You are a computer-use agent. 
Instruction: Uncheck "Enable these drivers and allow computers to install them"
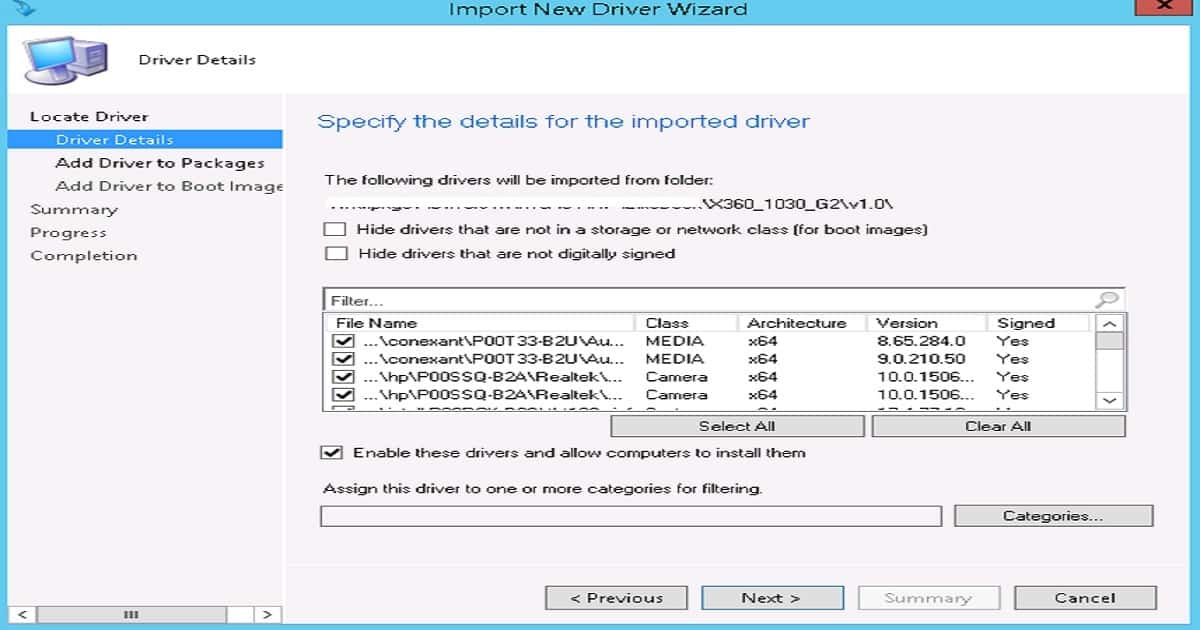[x=337, y=452]
